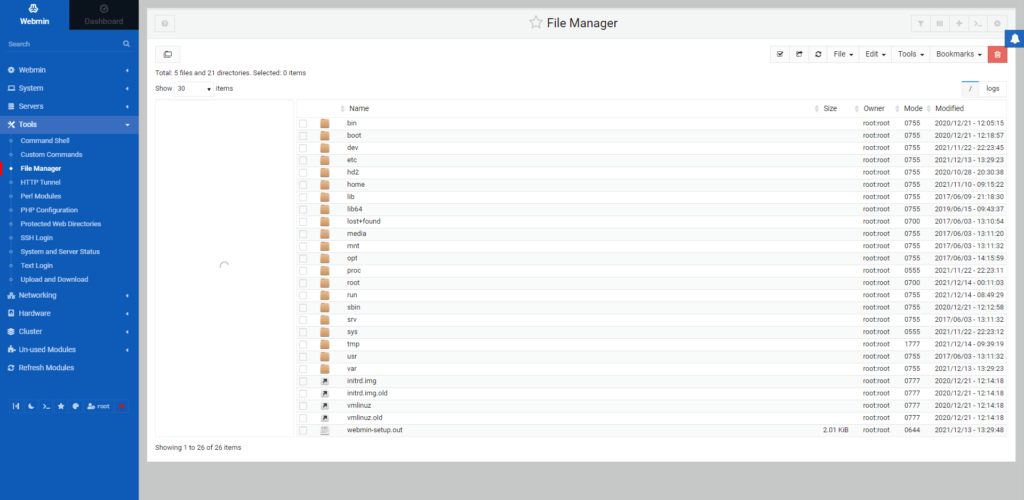Expand the Servers sidebar section
The height and width of the screenshot is (500, 1024).
69,106
